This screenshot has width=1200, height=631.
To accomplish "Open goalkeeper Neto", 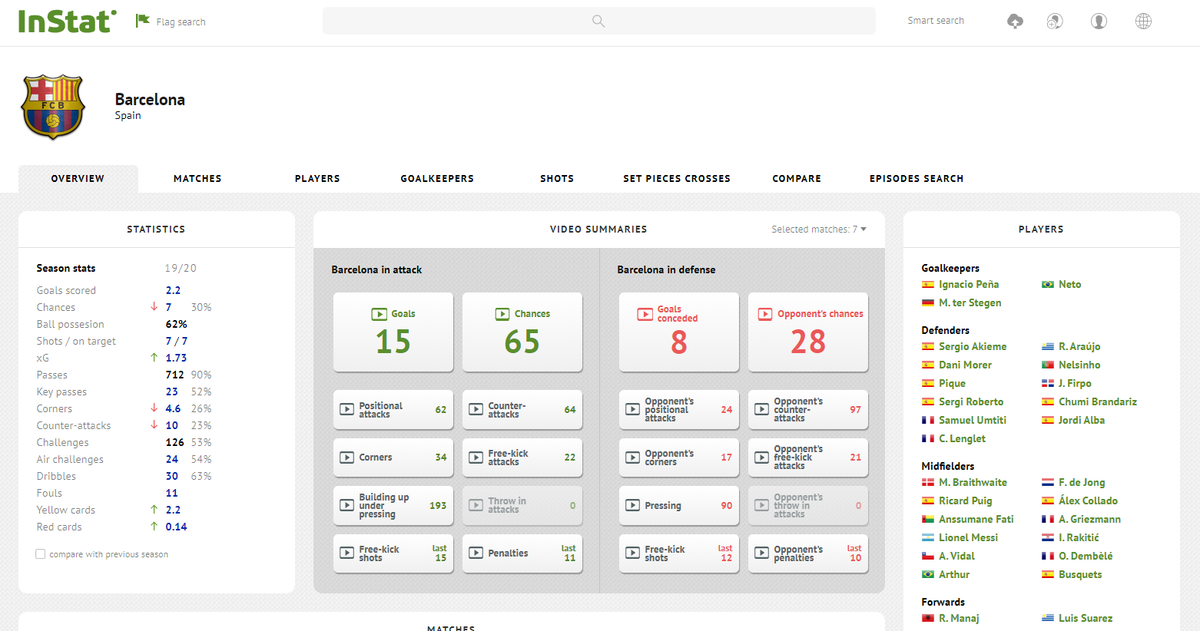I will (x=1070, y=285).
